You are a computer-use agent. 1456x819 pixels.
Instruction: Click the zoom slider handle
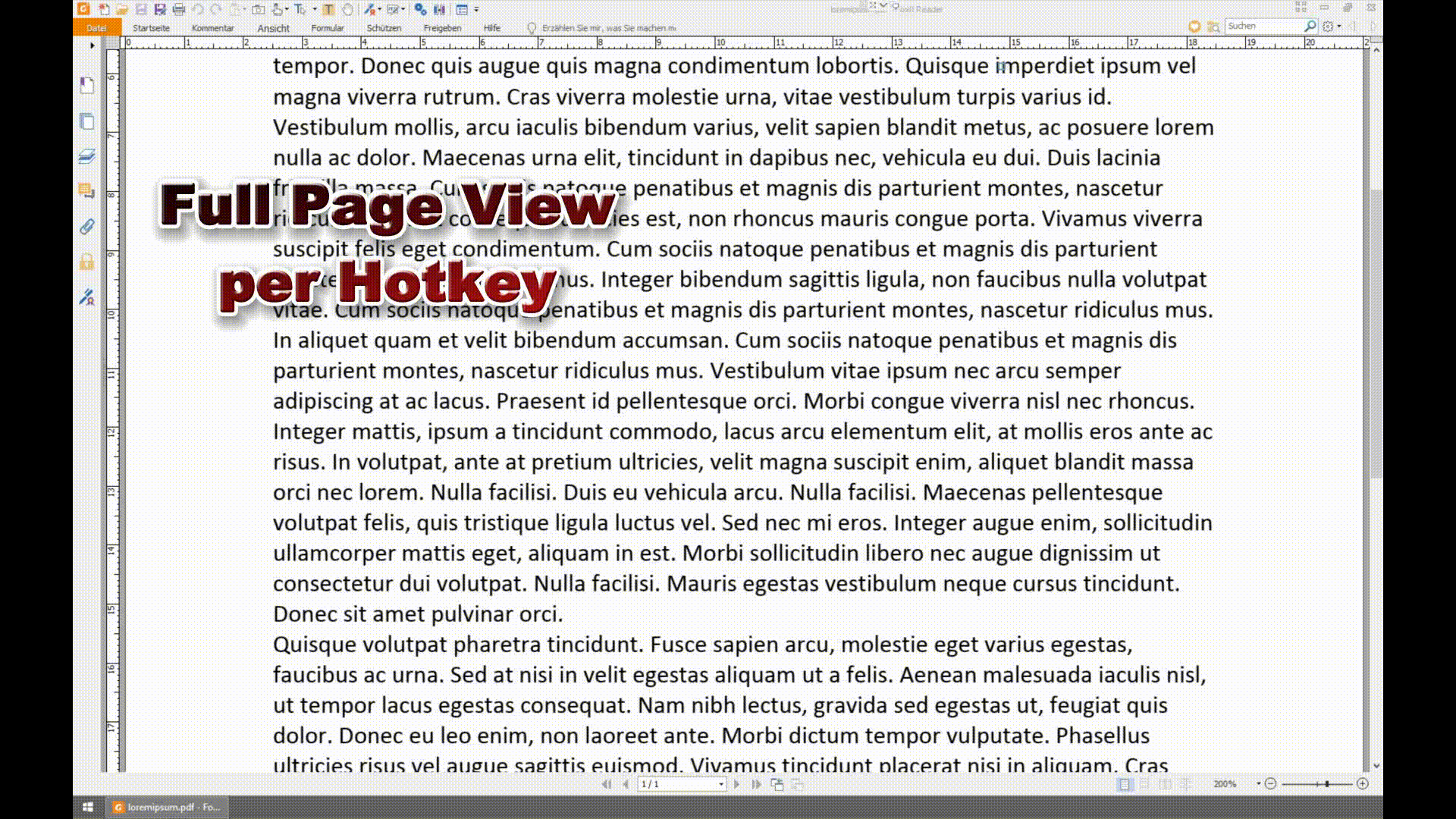point(1327,783)
